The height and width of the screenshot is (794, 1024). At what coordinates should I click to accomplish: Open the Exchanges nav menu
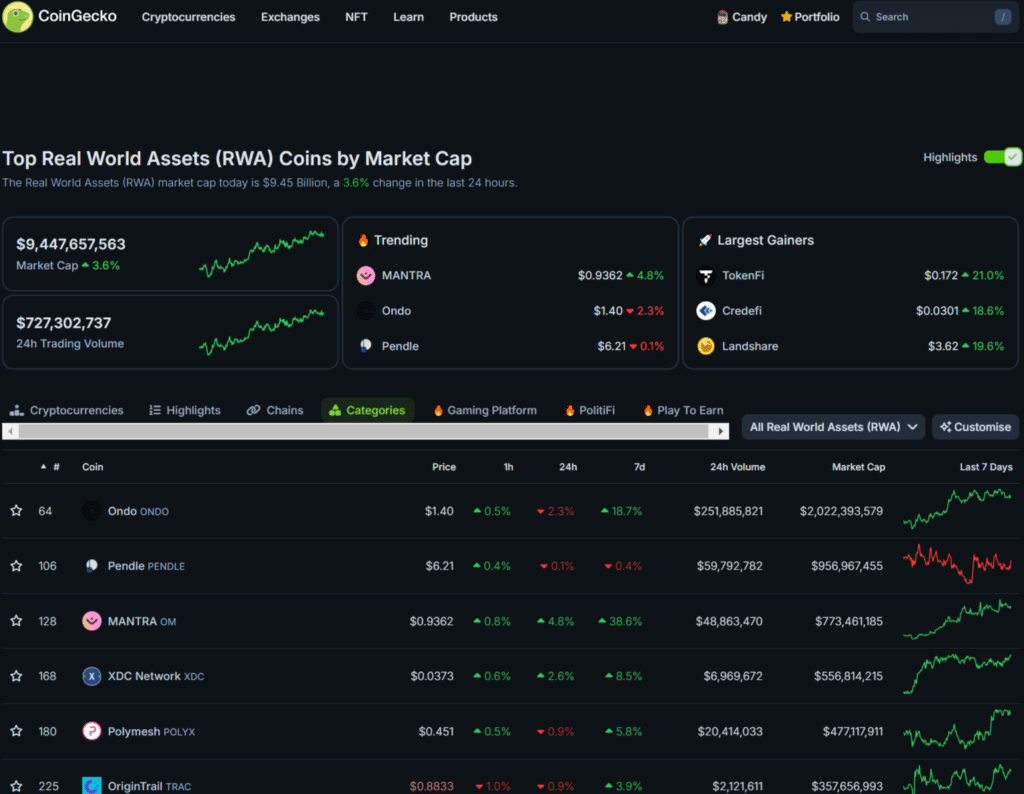(290, 17)
